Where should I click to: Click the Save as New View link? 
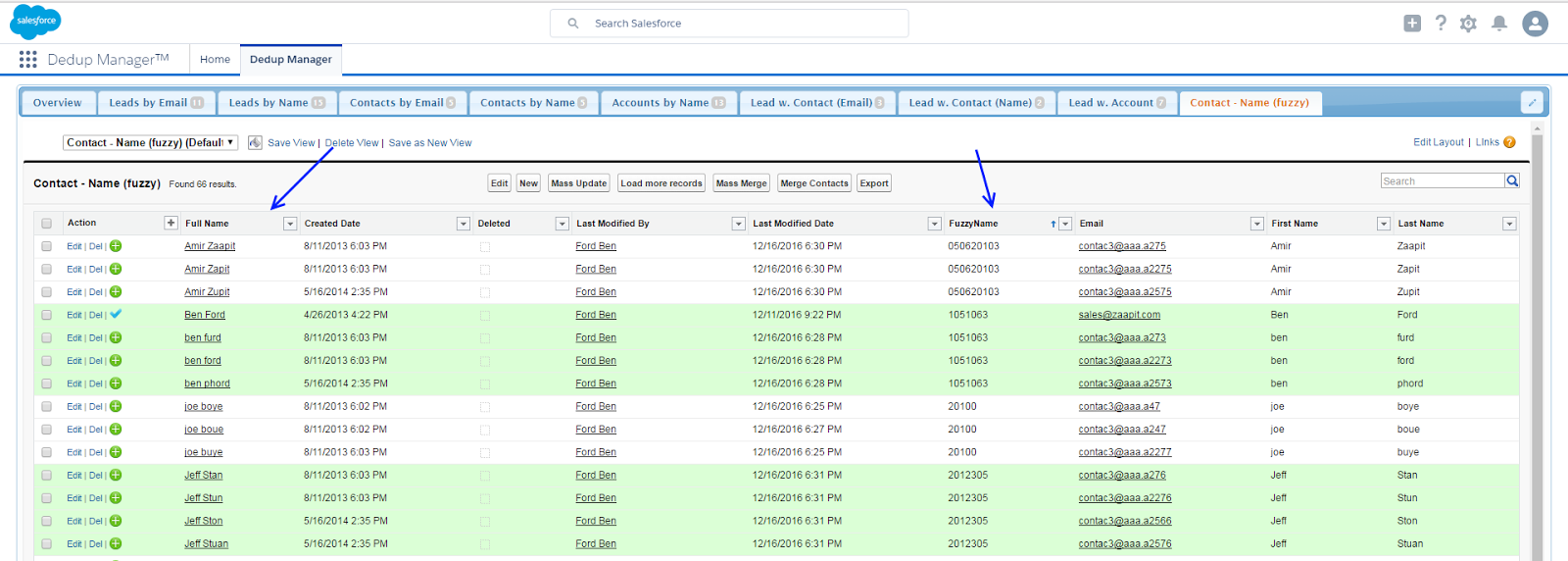tap(430, 142)
